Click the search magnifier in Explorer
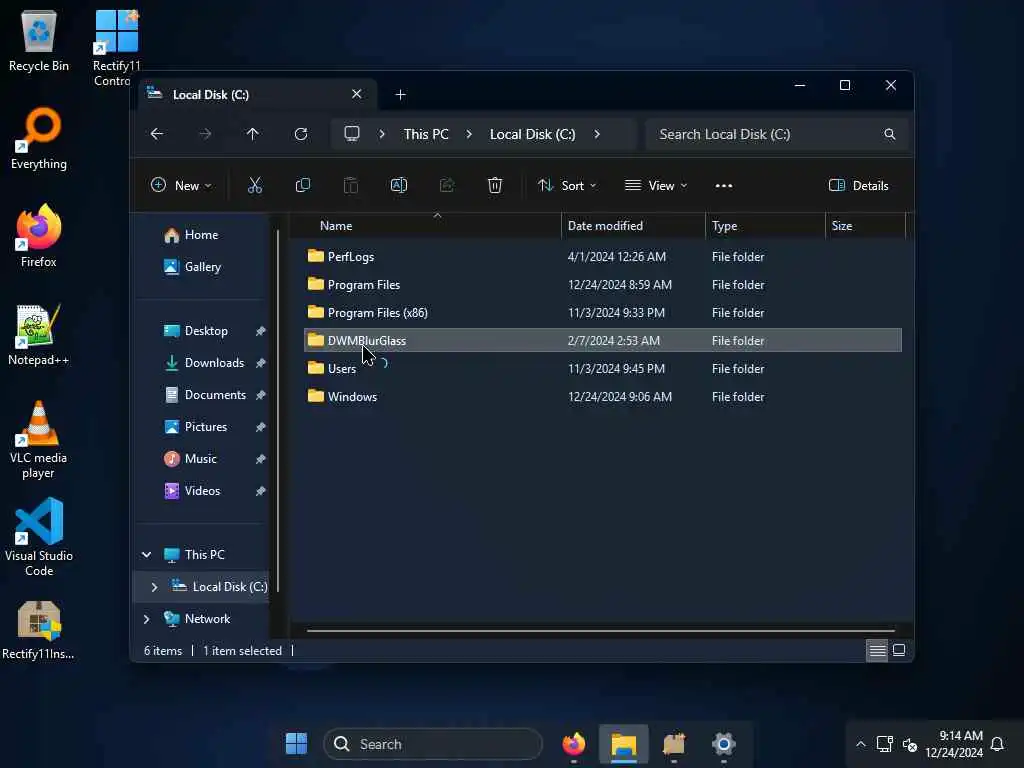 point(889,134)
